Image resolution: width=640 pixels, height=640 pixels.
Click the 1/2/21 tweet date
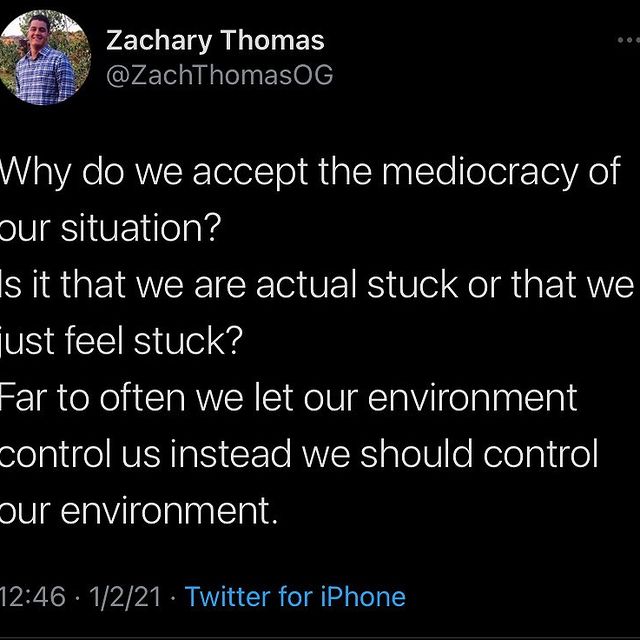coord(124,597)
